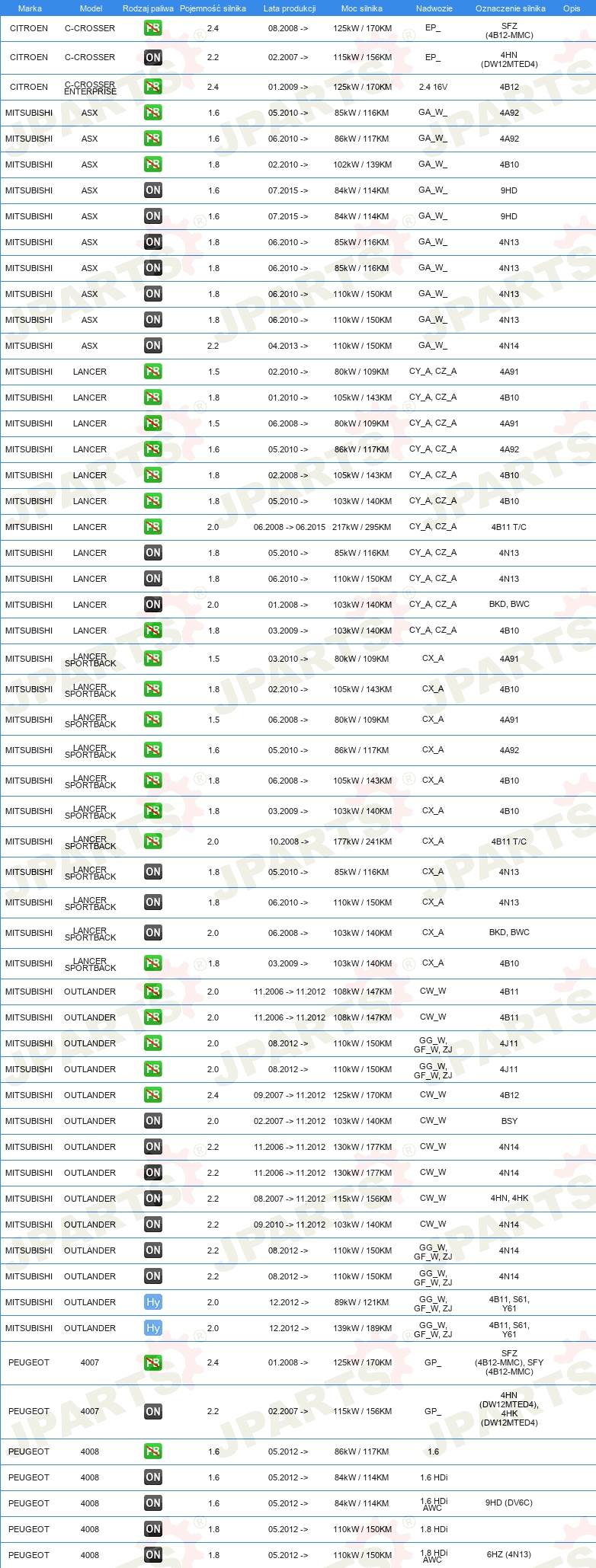Click the ON diesel icon for Lancer 1.8 85kW 4N13
The width and height of the screenshot is (596, 1568).
[153, 553]
